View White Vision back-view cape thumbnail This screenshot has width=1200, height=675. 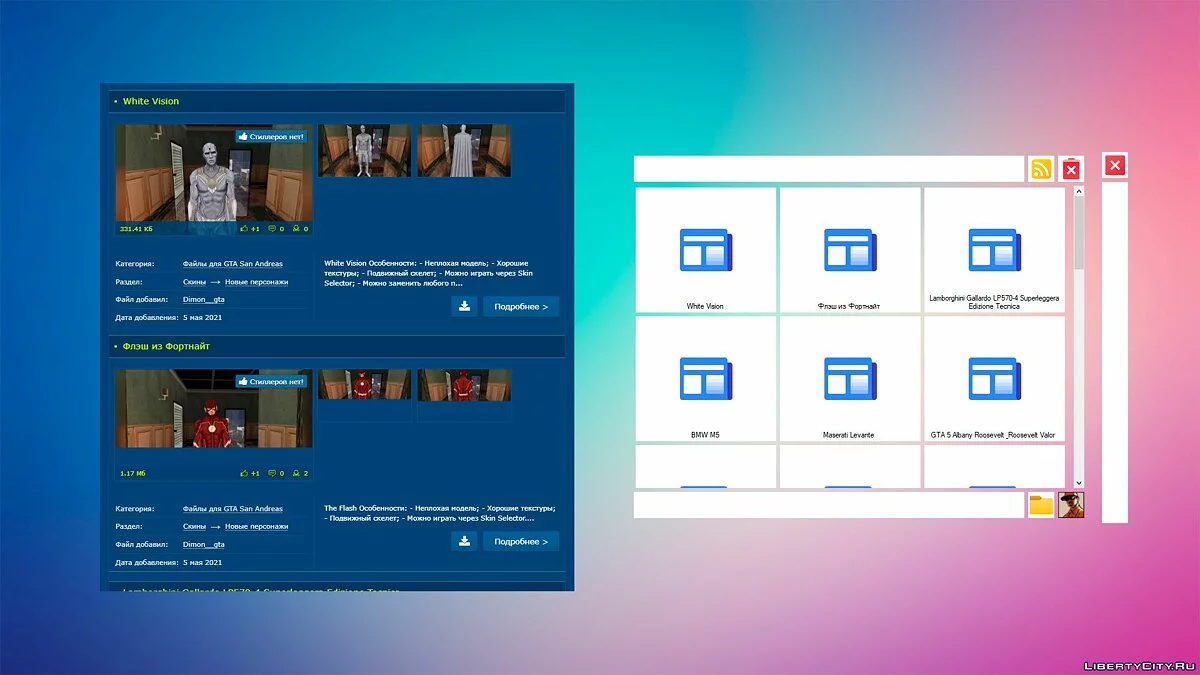(x=463, y=150)
